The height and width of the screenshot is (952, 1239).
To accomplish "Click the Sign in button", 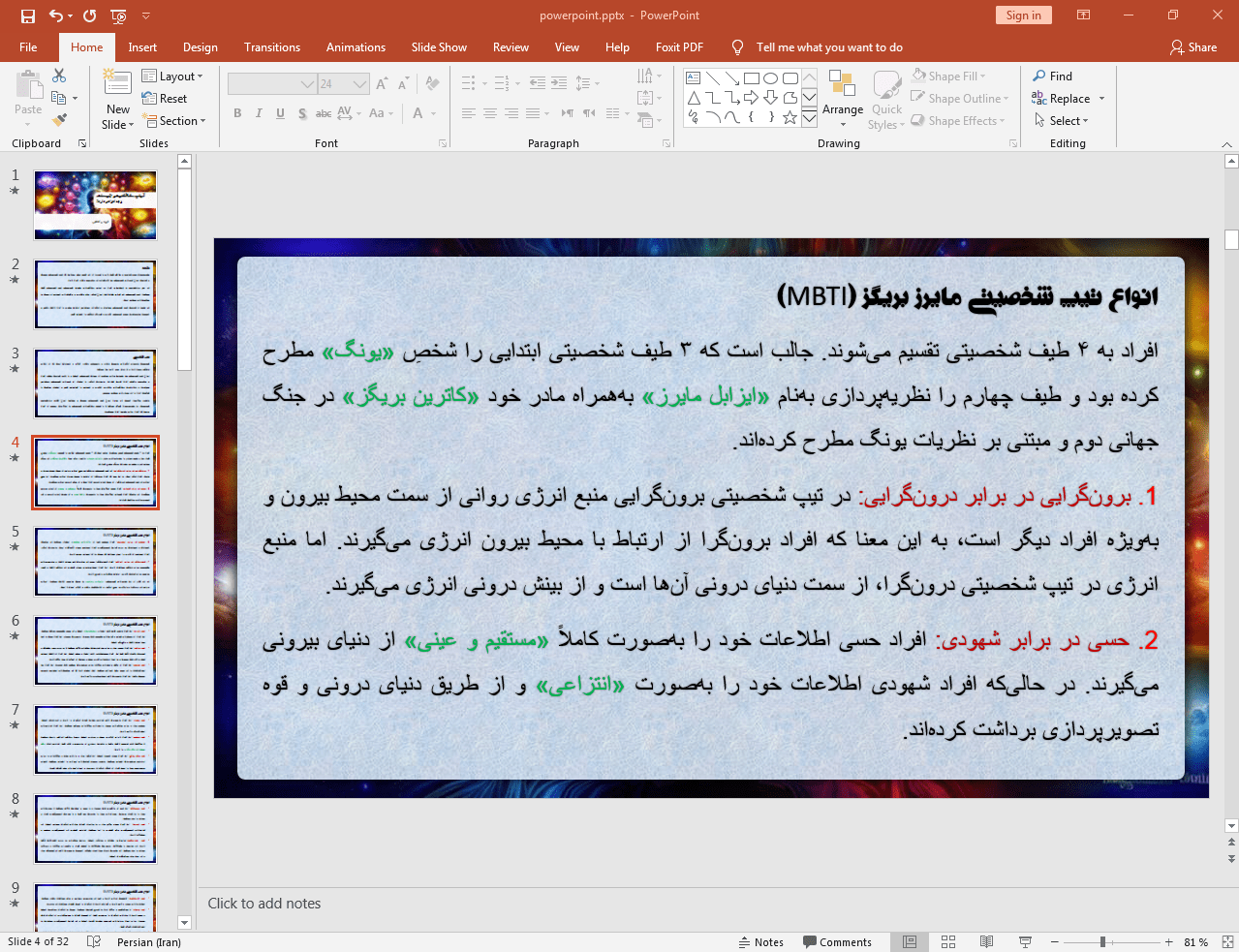I will click(x=1023, y=15).
